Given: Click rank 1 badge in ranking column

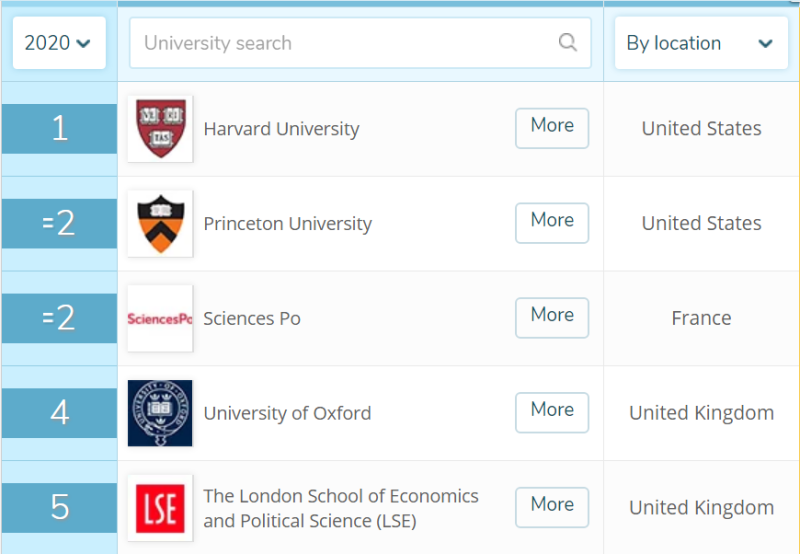Looking at the screenshot, I should (x=59, y=129).
